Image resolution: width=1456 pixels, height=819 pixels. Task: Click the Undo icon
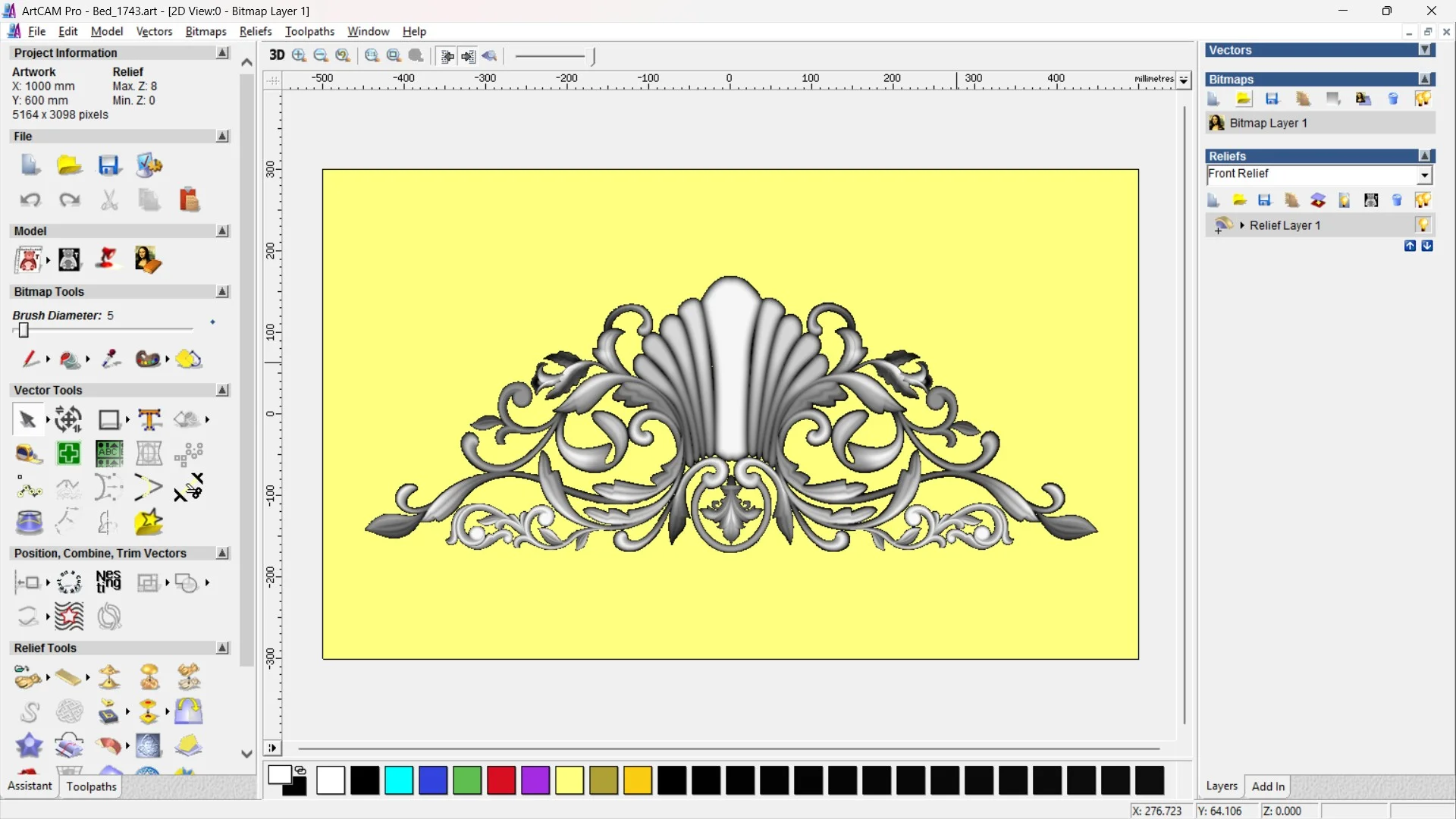click(30, 199)
